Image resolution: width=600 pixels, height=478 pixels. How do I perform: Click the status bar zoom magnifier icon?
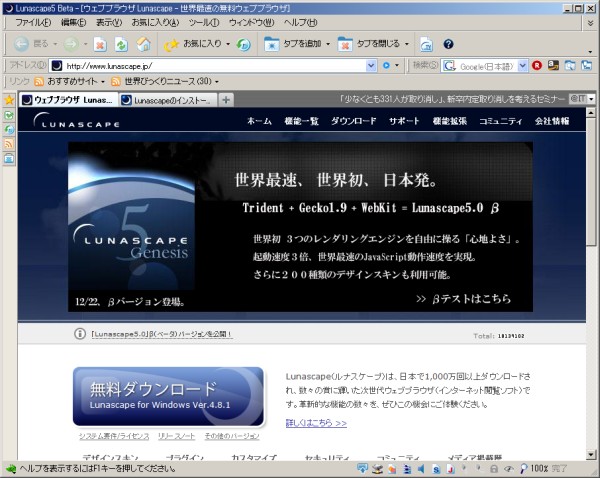523,468
